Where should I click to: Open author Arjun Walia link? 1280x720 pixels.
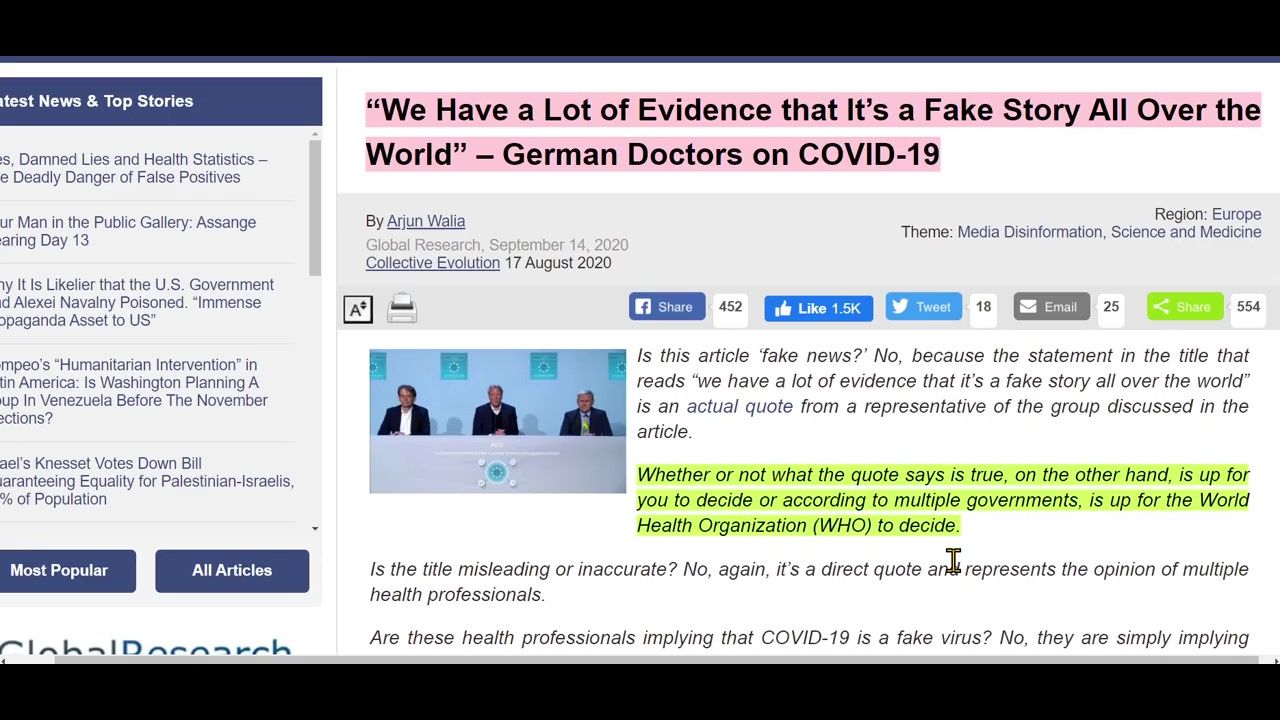426,221
